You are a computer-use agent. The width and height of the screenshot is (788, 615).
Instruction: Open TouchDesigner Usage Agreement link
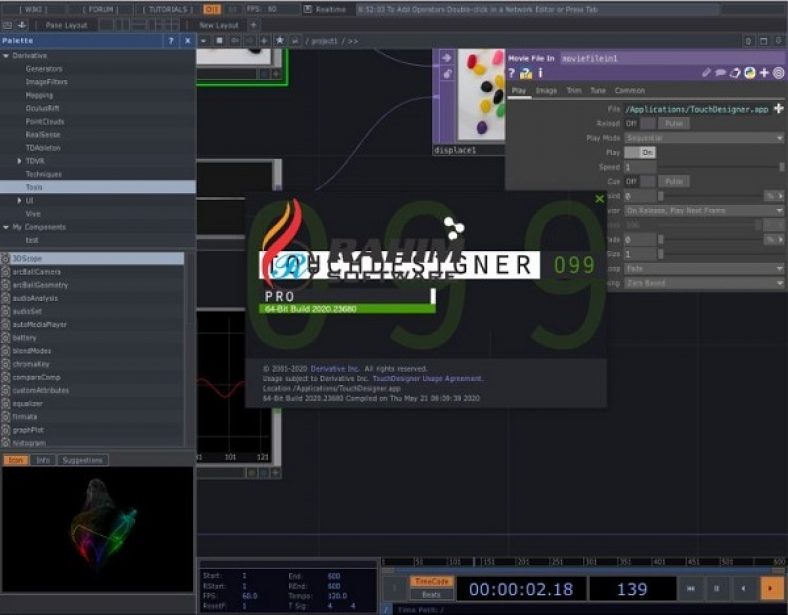pos(427,378)
